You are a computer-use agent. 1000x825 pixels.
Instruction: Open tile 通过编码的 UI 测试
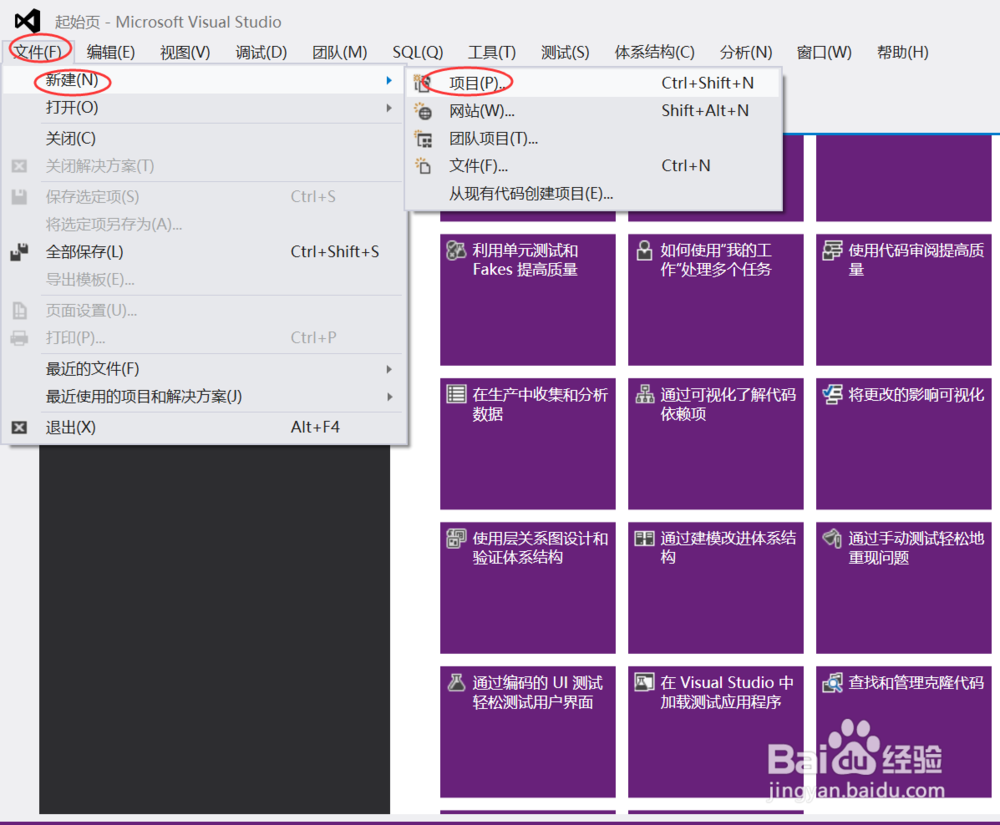[x=528, y=732]
